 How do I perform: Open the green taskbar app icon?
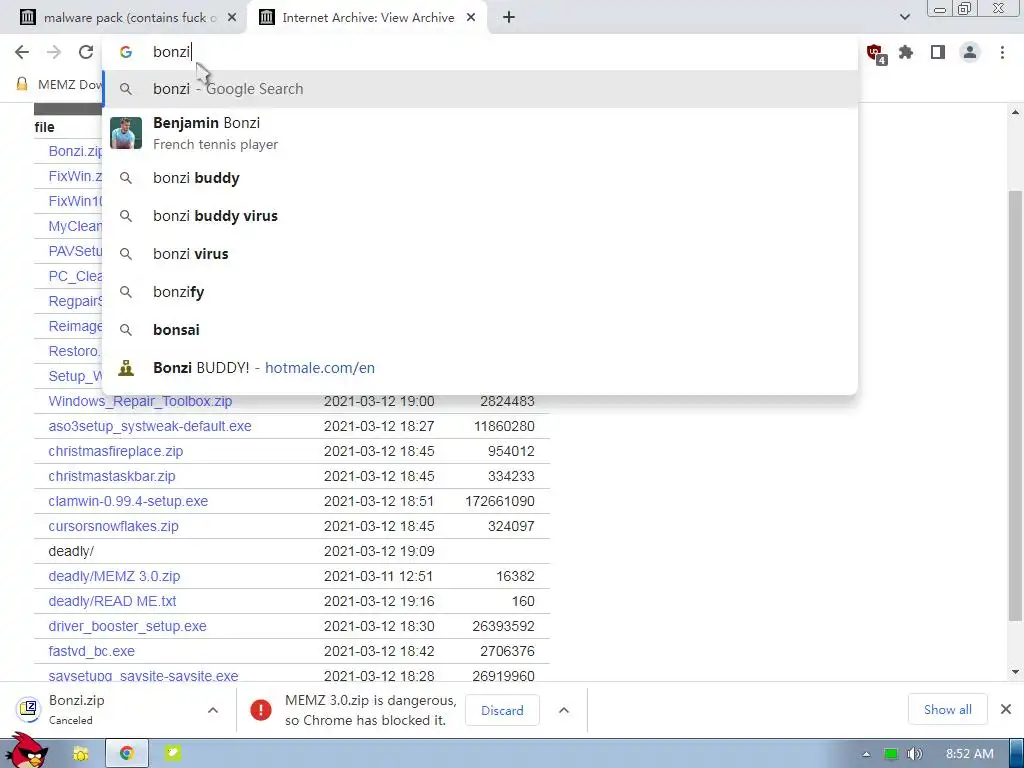[x=172, y=754]
